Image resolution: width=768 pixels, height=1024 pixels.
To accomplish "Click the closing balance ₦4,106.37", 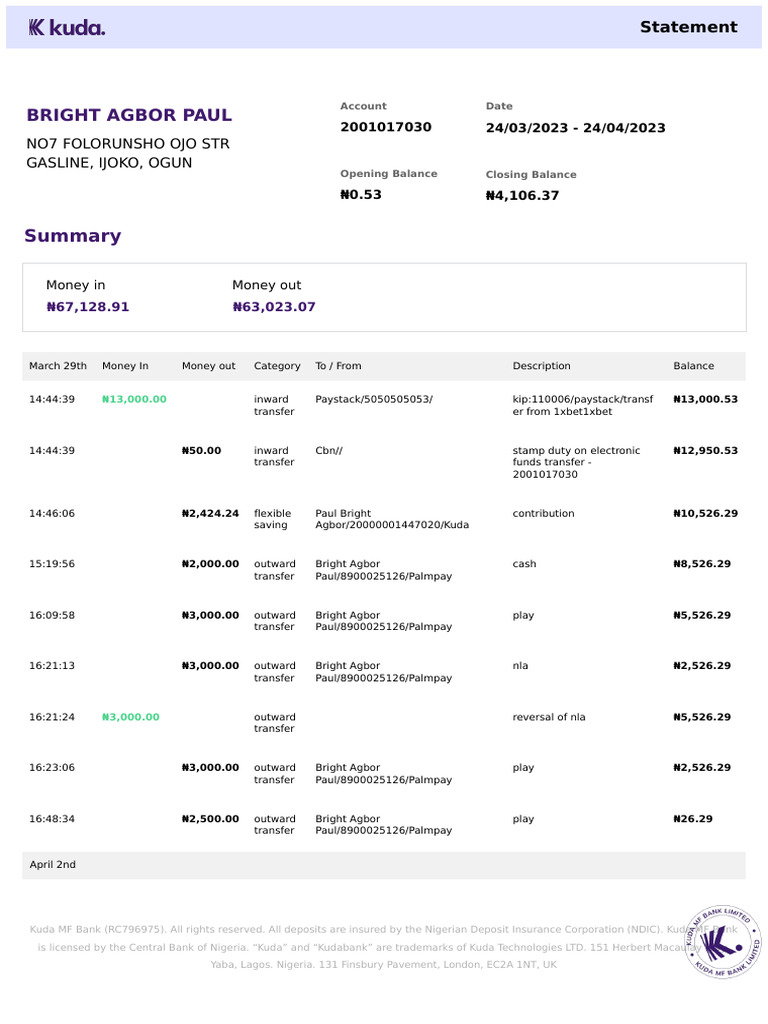I will pyautogui.click(x=522, y=196).
